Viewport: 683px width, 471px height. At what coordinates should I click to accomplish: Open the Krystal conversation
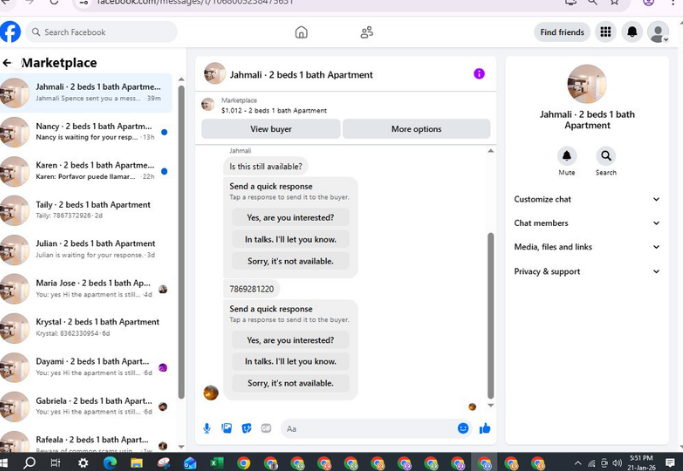click(x=86, y=328)
